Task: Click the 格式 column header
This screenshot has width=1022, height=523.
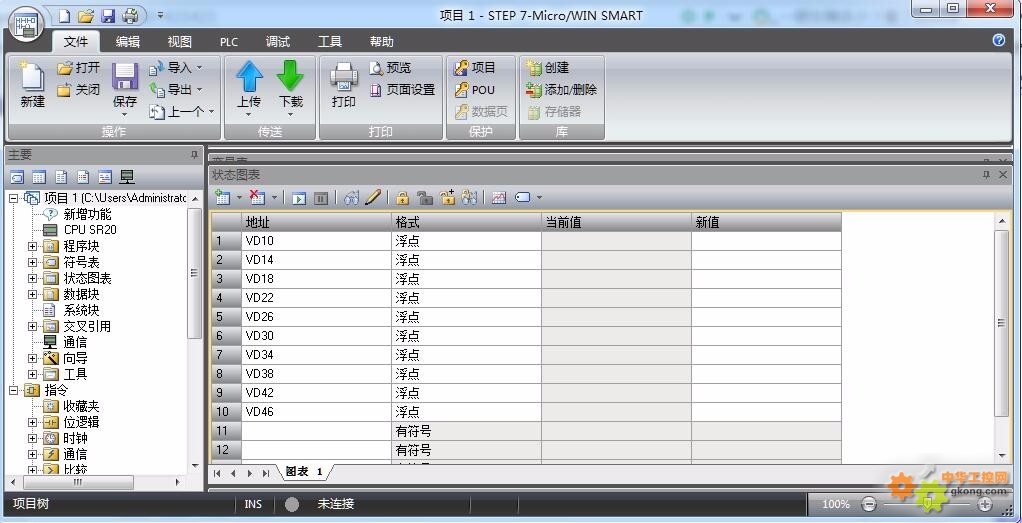Action: coord(466,222)
